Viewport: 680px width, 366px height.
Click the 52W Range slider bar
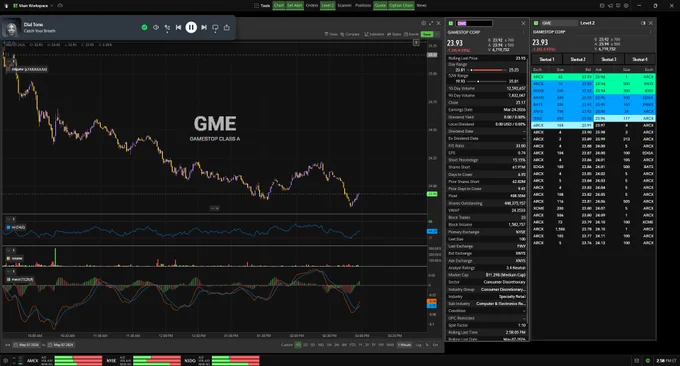coord(487,81)
